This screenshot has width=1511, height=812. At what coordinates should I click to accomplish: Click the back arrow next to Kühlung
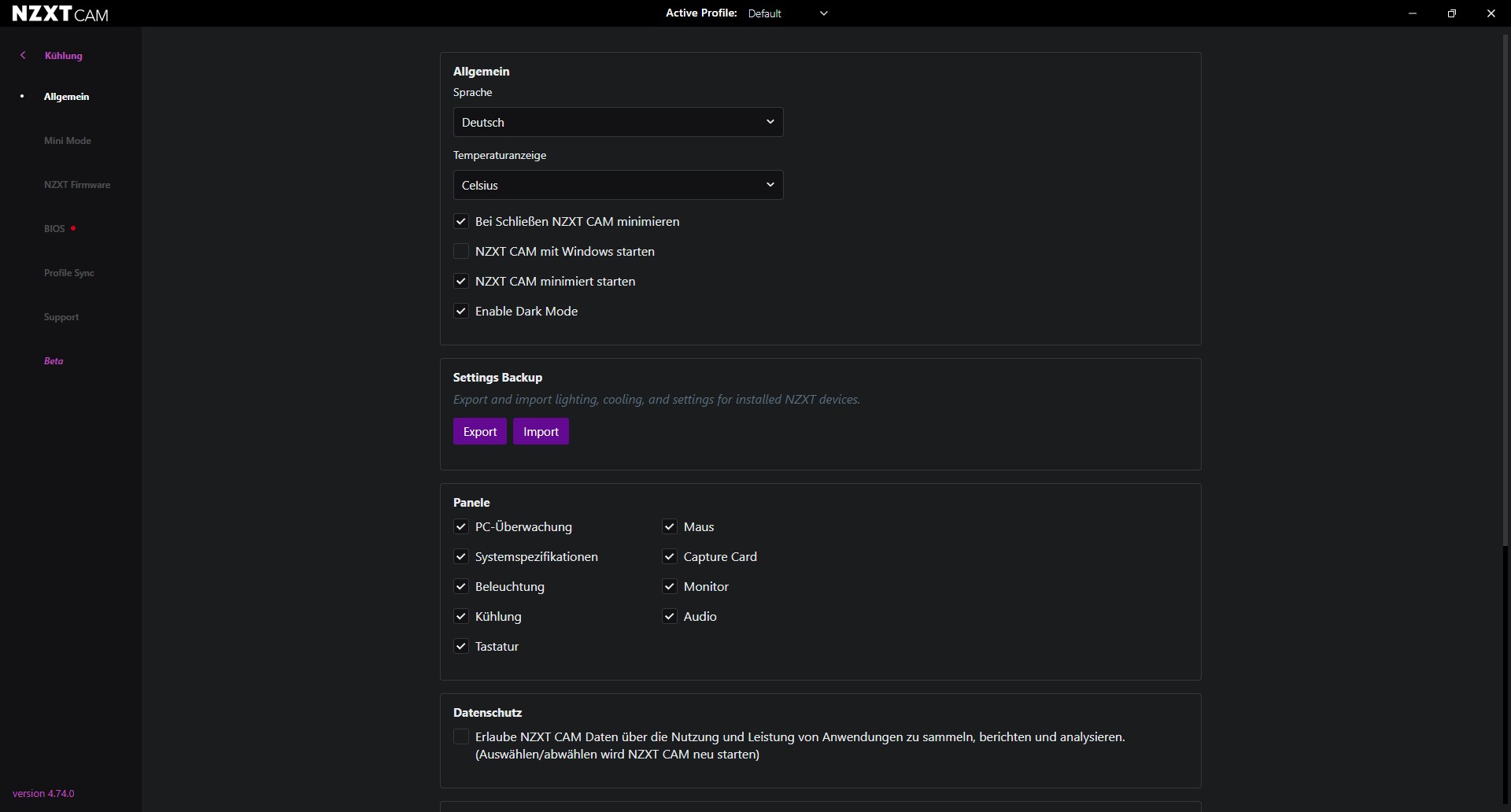click(x=23, y=55)
